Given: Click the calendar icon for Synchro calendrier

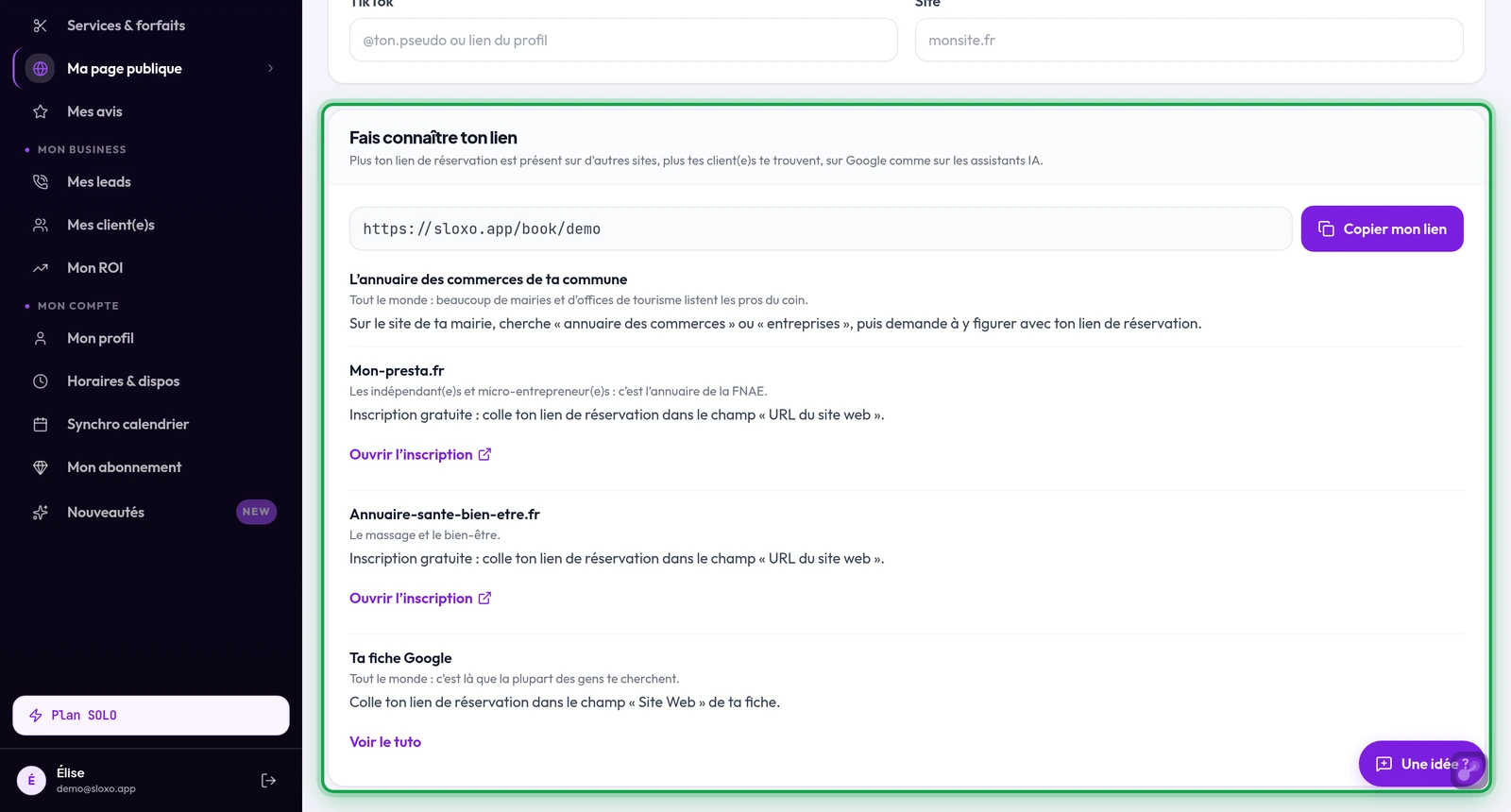Looking at the screenshot, I should point(41,424).
